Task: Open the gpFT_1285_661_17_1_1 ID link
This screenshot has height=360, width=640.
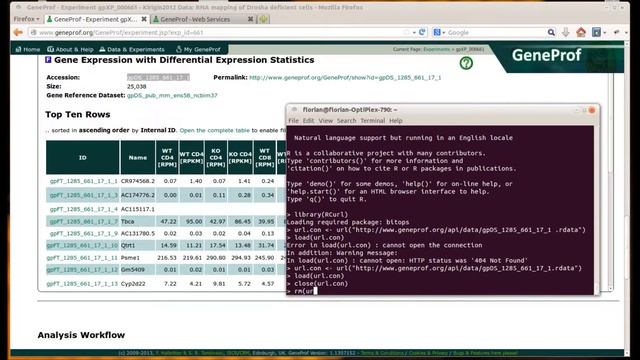Action: tap(83, 181)
